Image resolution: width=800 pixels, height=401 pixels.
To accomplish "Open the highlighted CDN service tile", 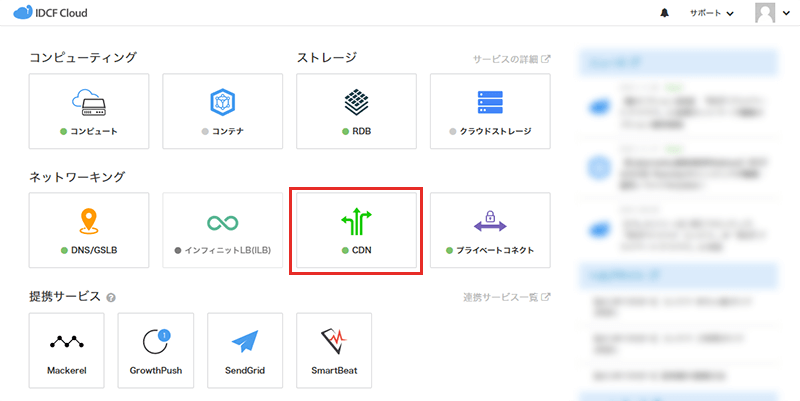I will [356, 230].
